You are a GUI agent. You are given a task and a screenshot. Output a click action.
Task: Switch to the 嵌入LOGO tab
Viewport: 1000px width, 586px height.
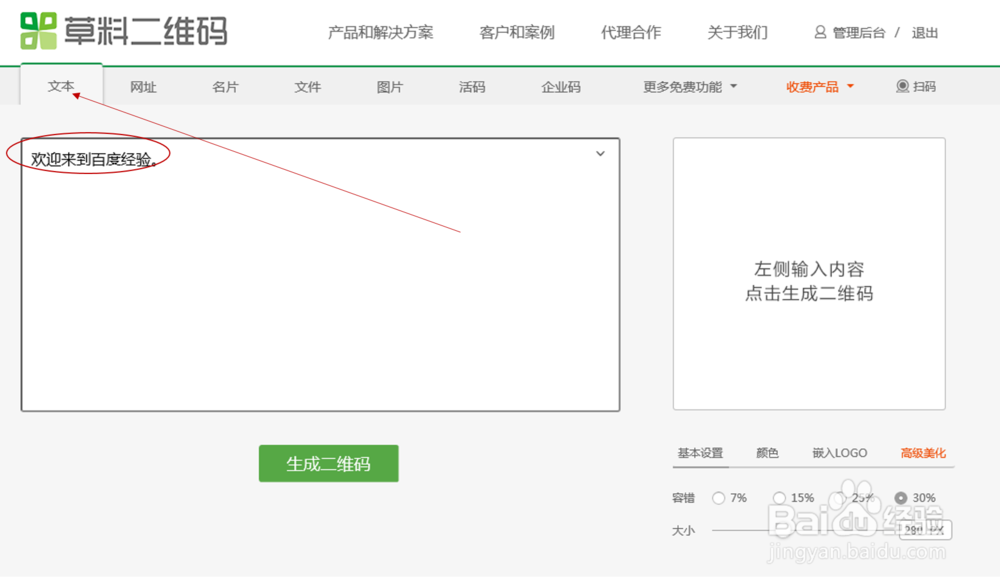point(837,453)
